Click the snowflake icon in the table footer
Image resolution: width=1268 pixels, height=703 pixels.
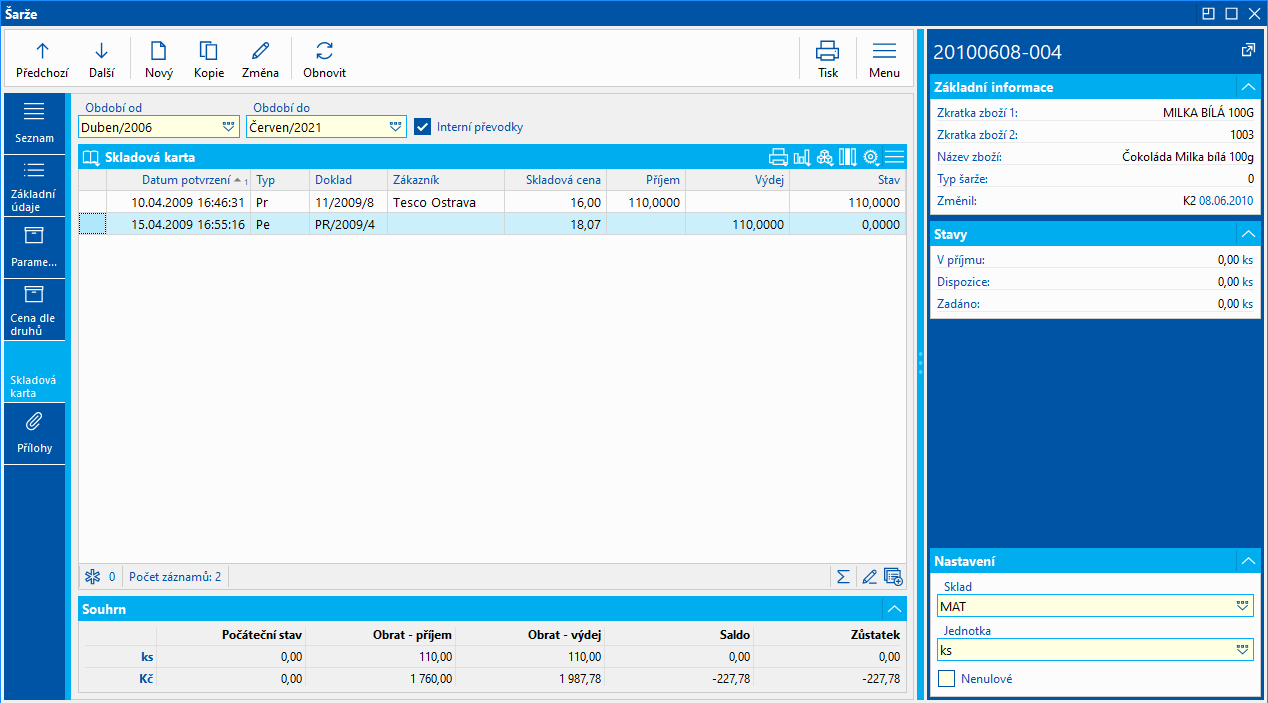click(93, 576)
